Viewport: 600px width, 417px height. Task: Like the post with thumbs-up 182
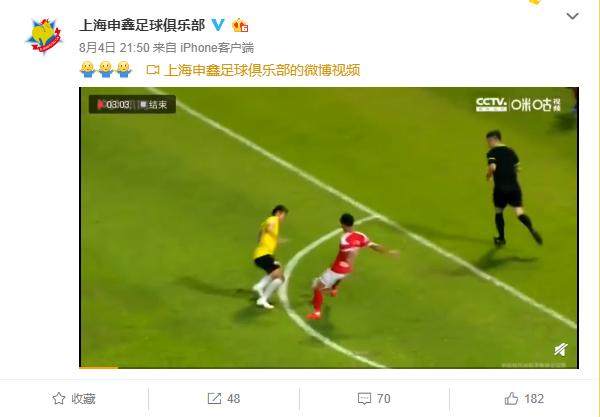click(x=523, y=399)
